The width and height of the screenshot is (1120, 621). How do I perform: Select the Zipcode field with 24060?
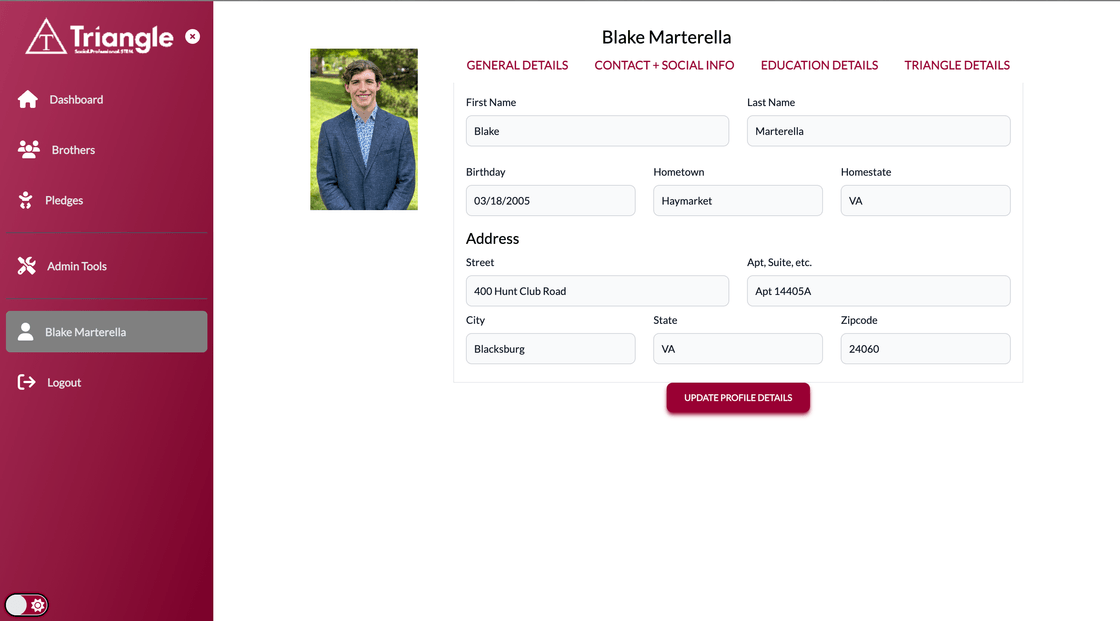pyautogui.click(x=925, y=349)
